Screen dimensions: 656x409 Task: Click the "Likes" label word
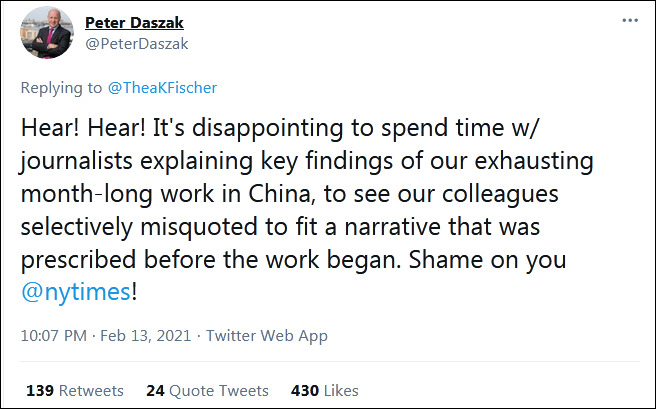[340, 390]
